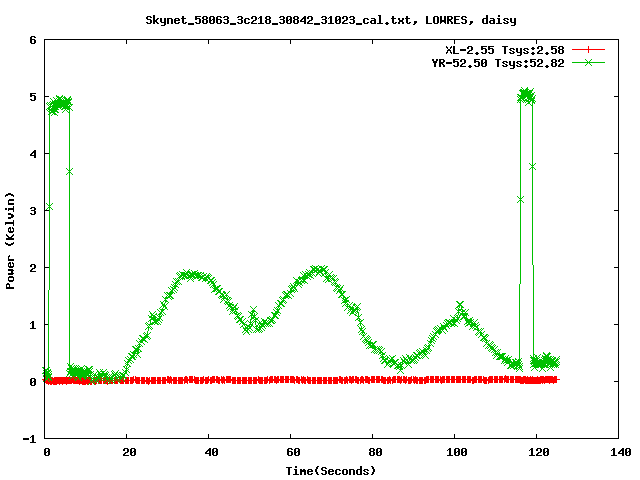Screen dimensions: 640x480
Task: Select the YR-52.50 Tsys:52.82 legend label
Action: [498, 63]
